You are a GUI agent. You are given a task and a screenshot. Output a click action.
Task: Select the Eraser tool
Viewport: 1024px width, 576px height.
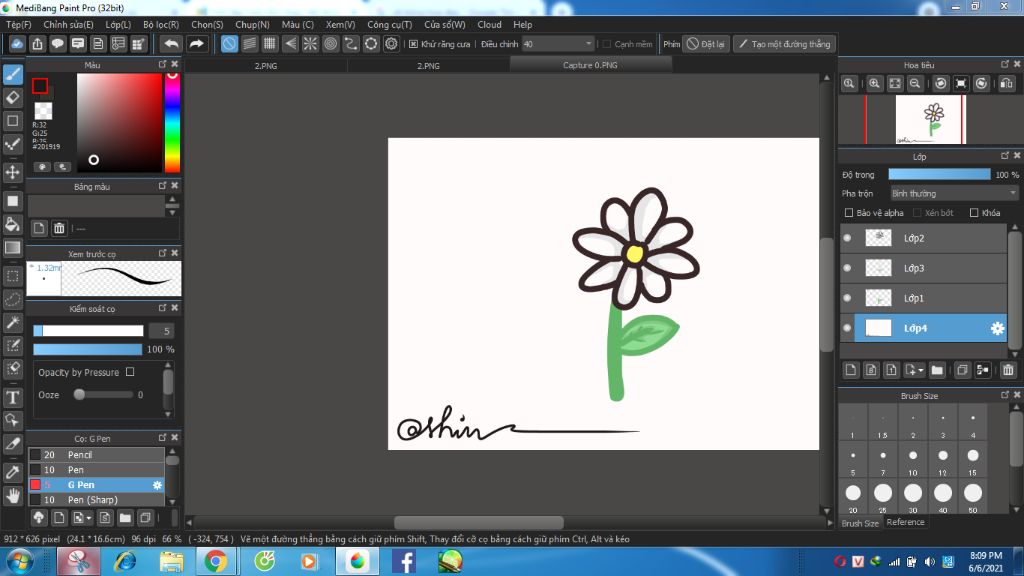[x=12, y=98]
